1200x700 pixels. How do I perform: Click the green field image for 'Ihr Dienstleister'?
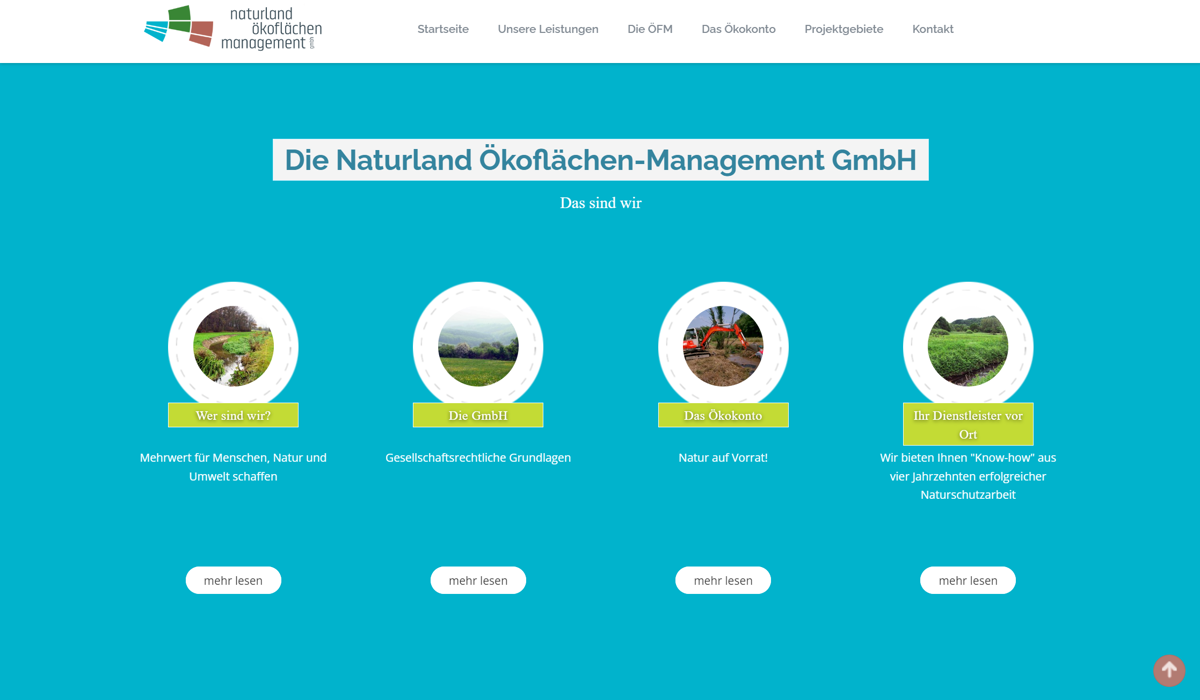pos(968,346)
